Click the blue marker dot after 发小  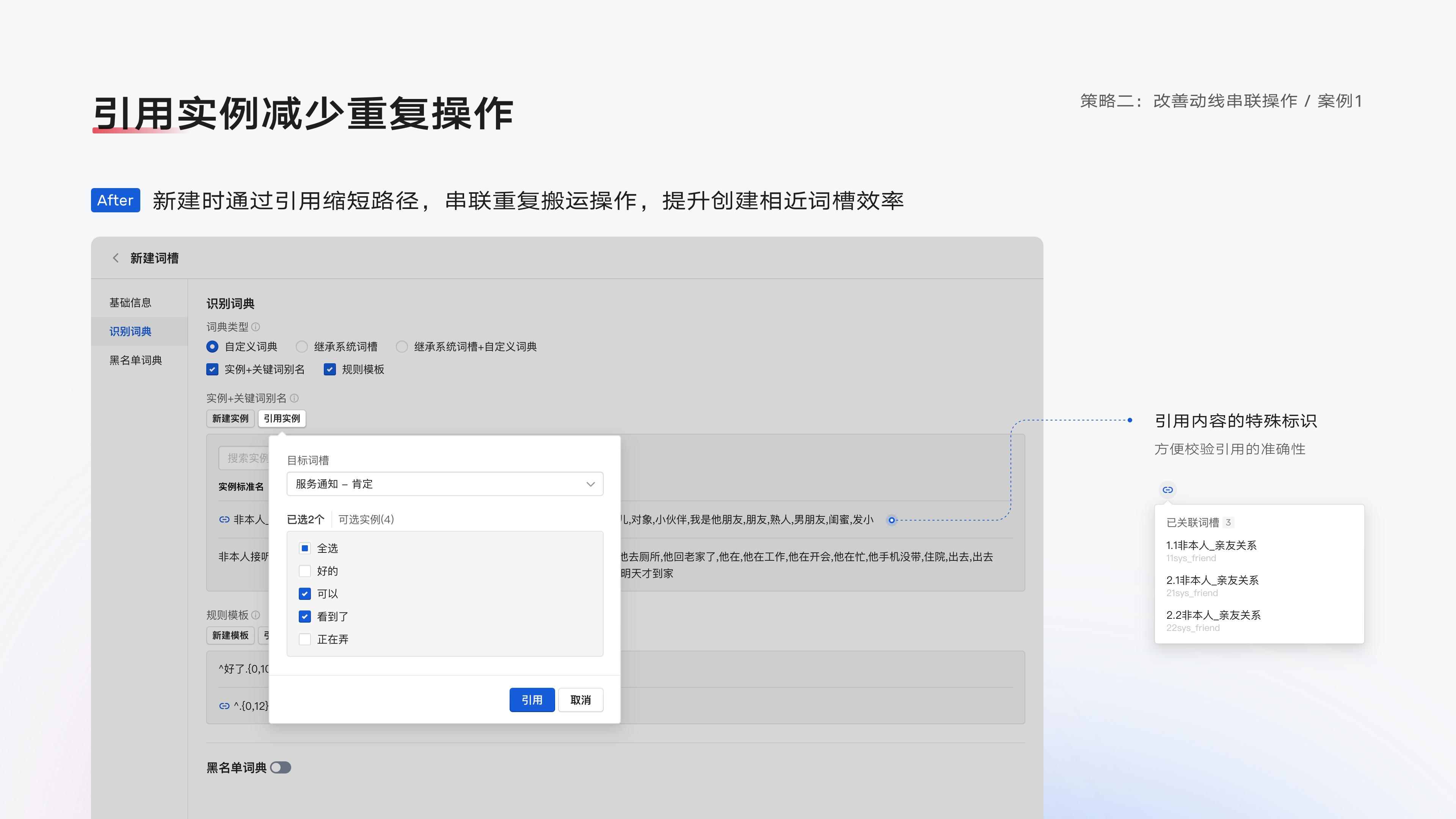pos(891,520)
